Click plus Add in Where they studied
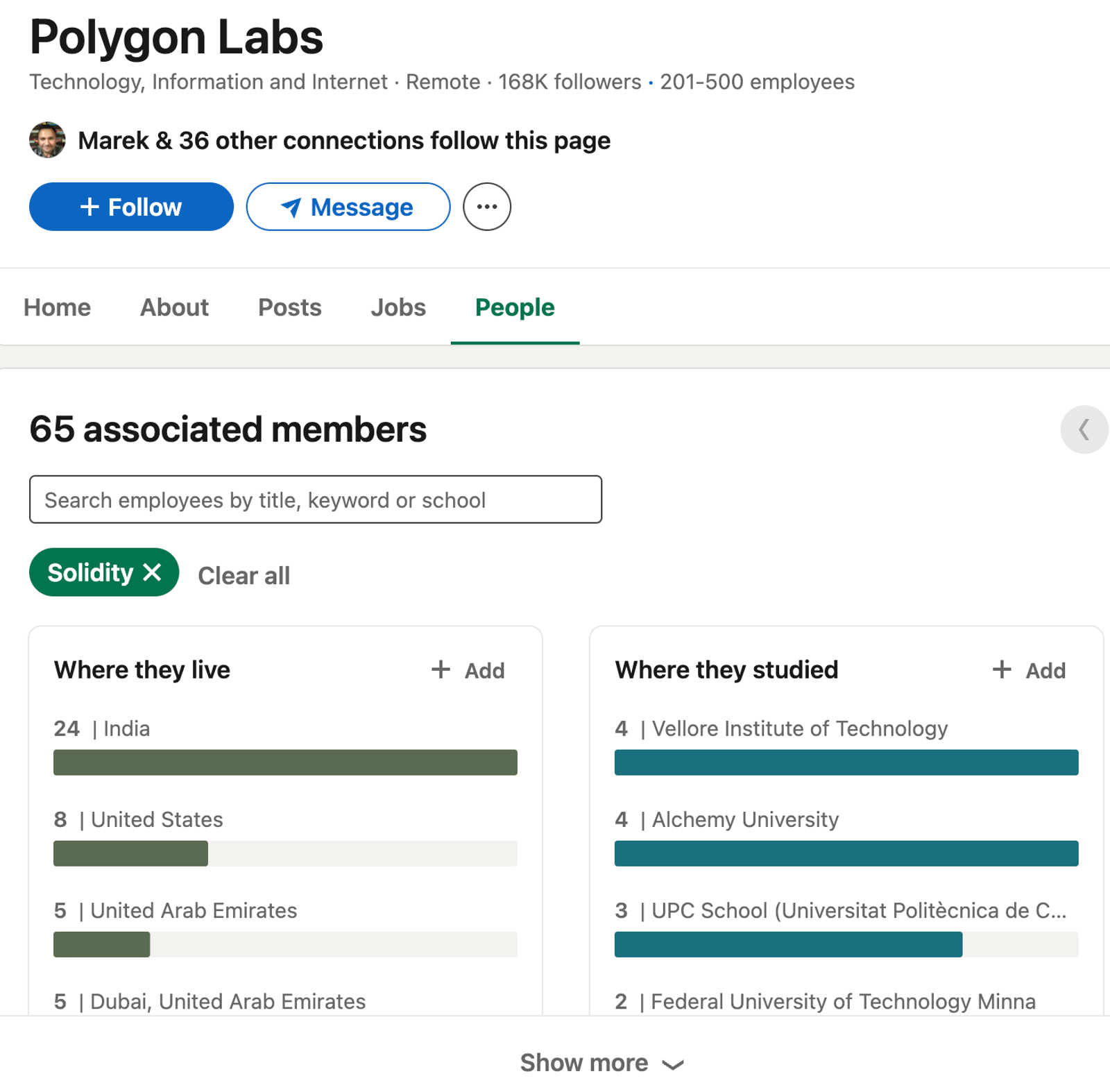The width and height of the screenshot is (1110, 1092). tap(1029, 670)
